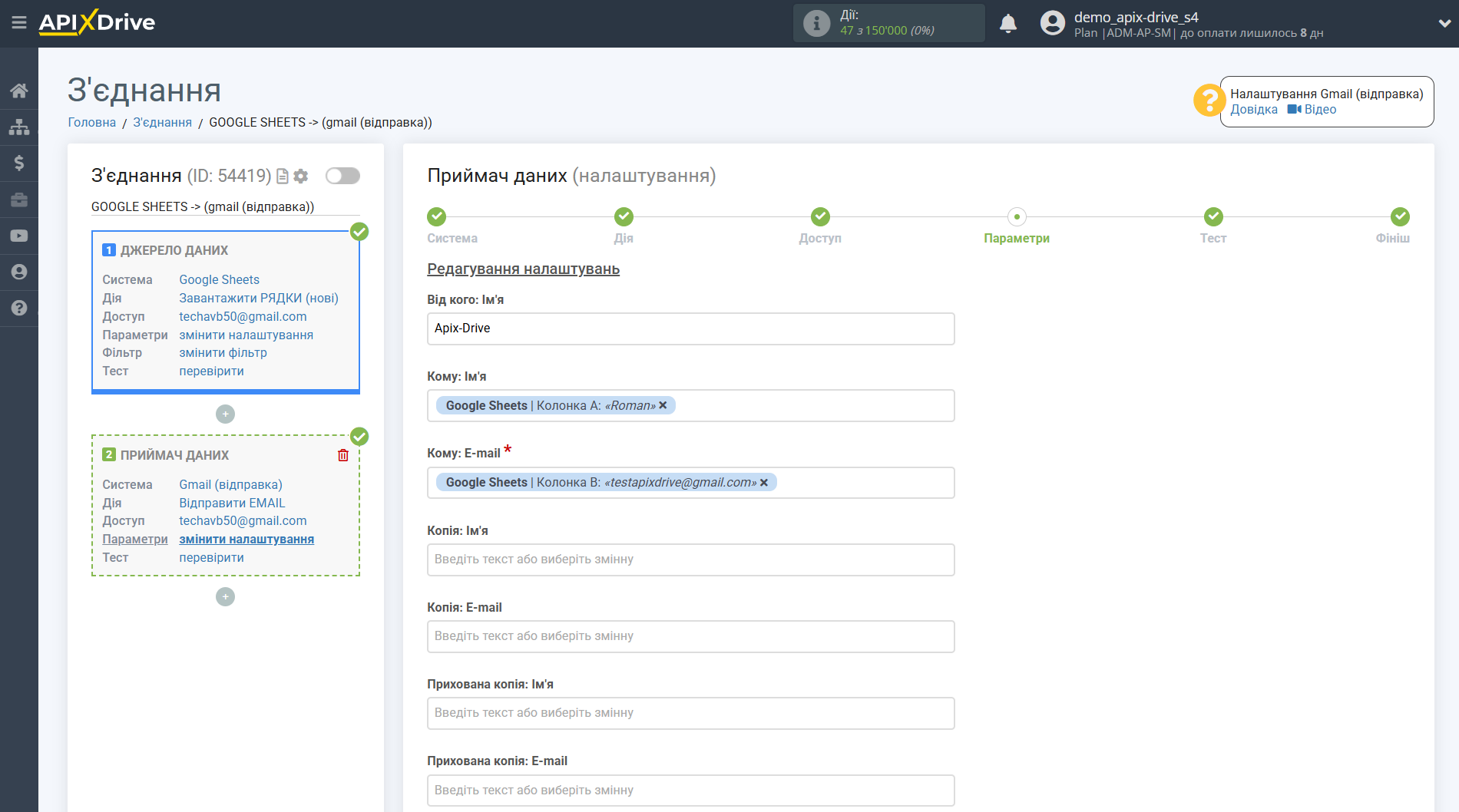The width and height of the screenshot is (1459, 812).
Task: Open the connection settings gear icon
Action: point(301,176)
